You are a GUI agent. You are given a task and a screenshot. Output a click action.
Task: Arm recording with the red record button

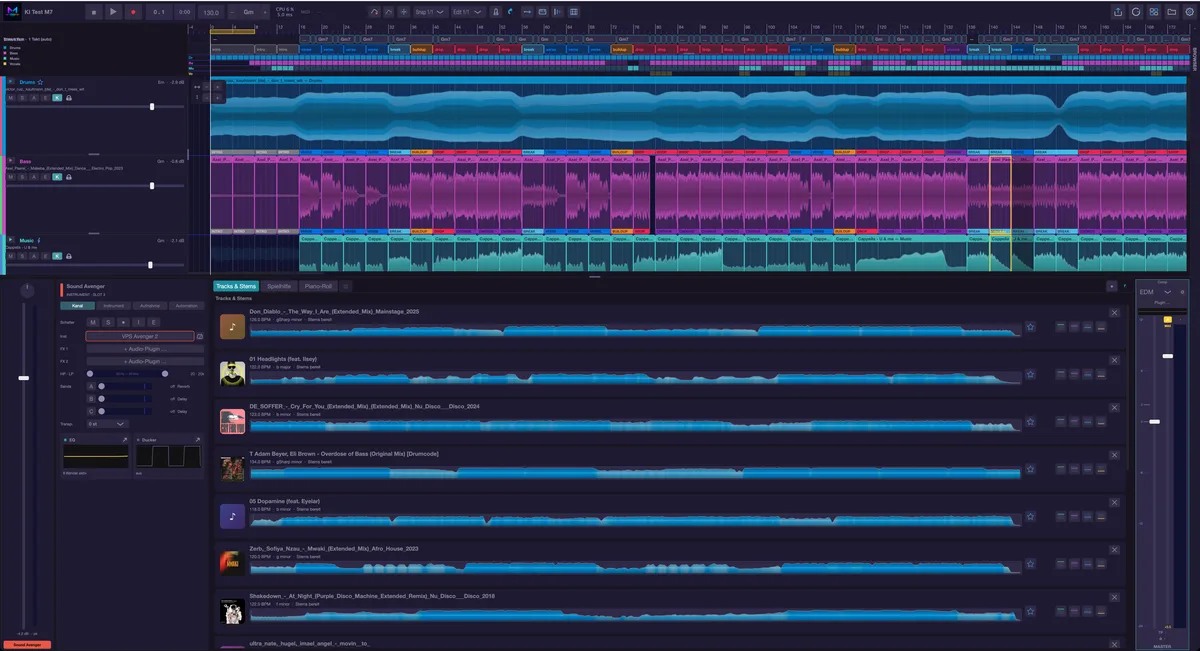point(132,12)
